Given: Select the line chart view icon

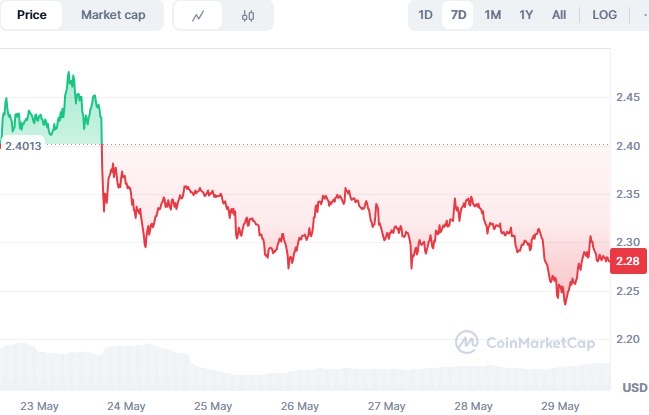Looking at the screenshot, I should [x=198, y=16].
